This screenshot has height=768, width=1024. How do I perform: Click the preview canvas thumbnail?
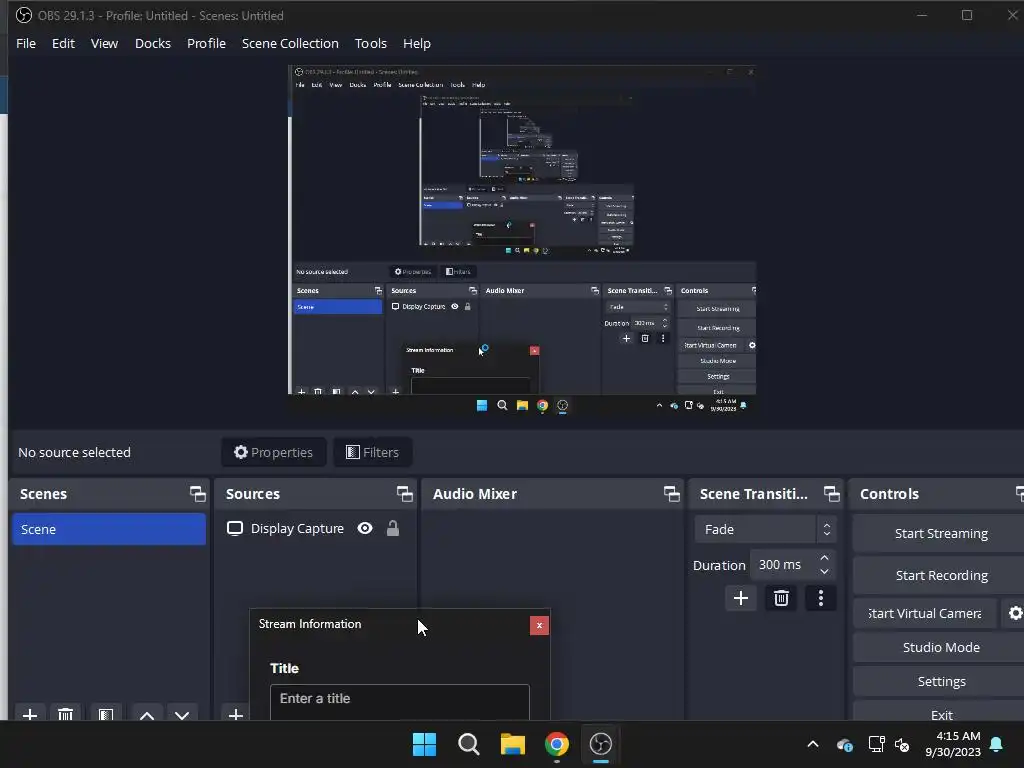pos(522,239)
